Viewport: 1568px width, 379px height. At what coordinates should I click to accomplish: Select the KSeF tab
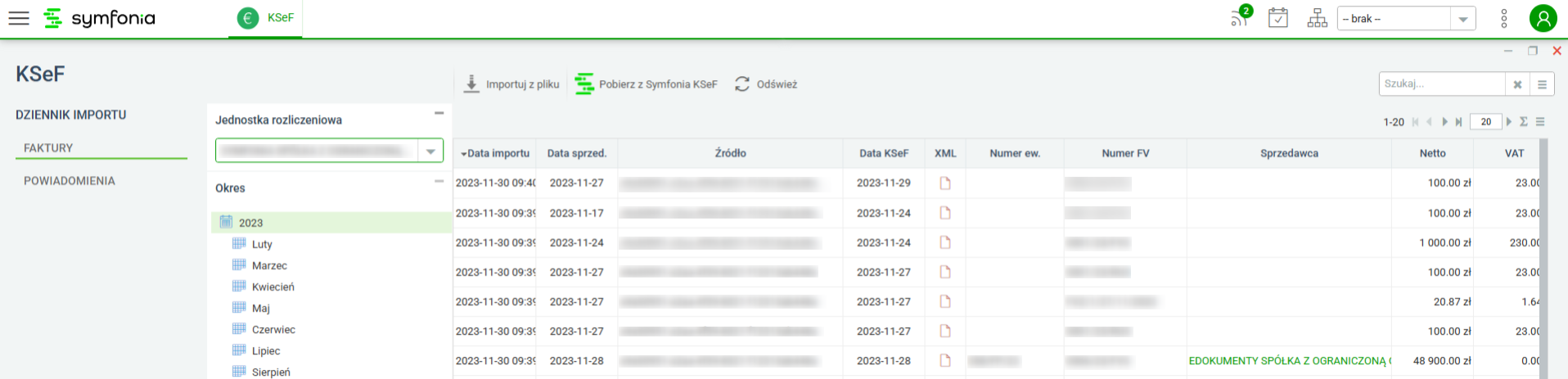266,18
